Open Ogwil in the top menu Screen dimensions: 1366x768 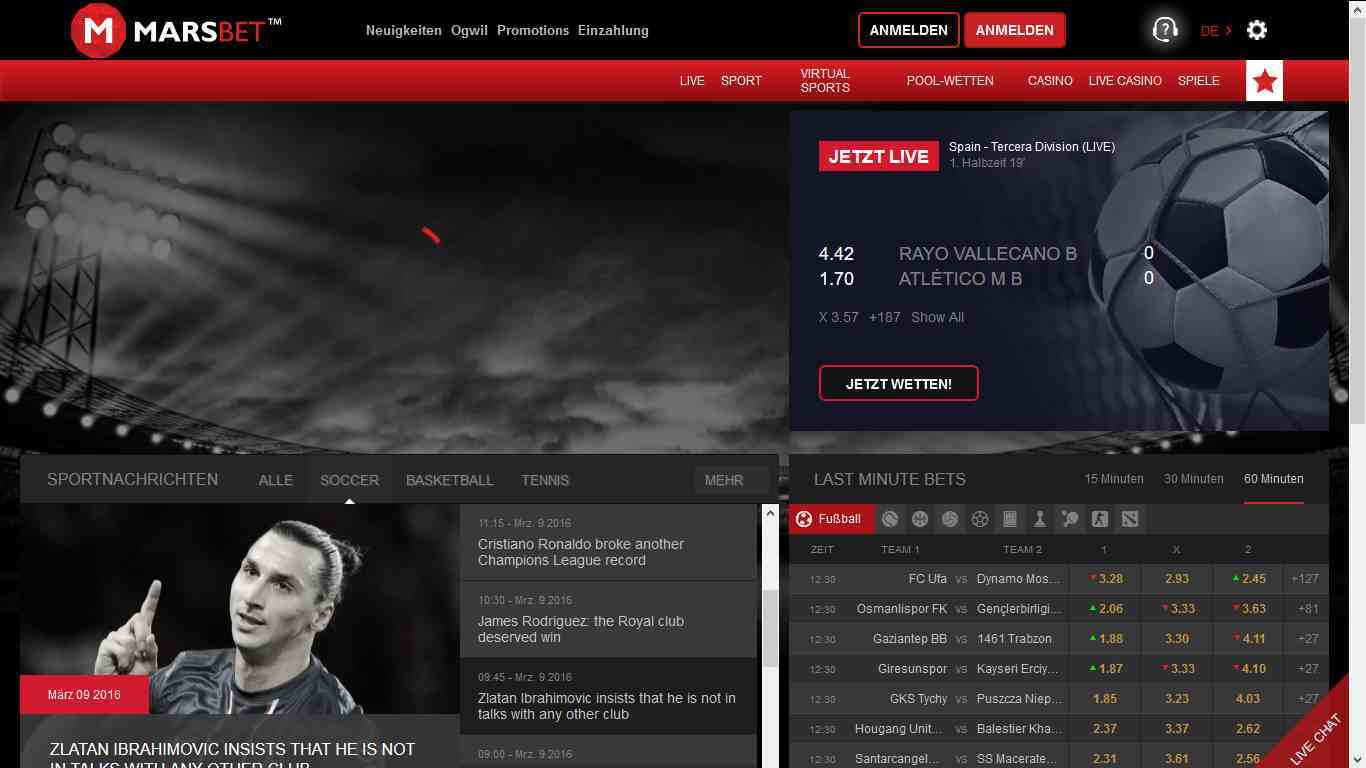[x=469, y=30]
